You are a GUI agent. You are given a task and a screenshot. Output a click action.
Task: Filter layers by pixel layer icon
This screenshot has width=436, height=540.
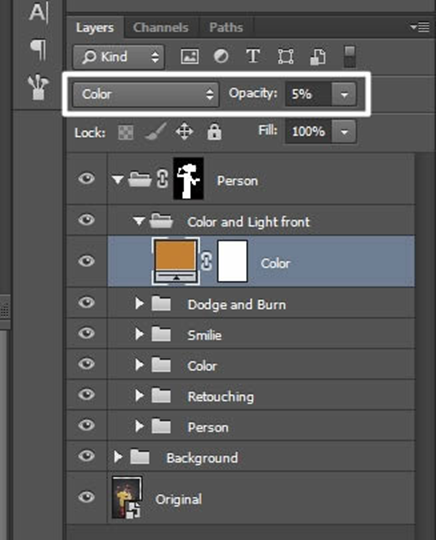tap(190, 56)
